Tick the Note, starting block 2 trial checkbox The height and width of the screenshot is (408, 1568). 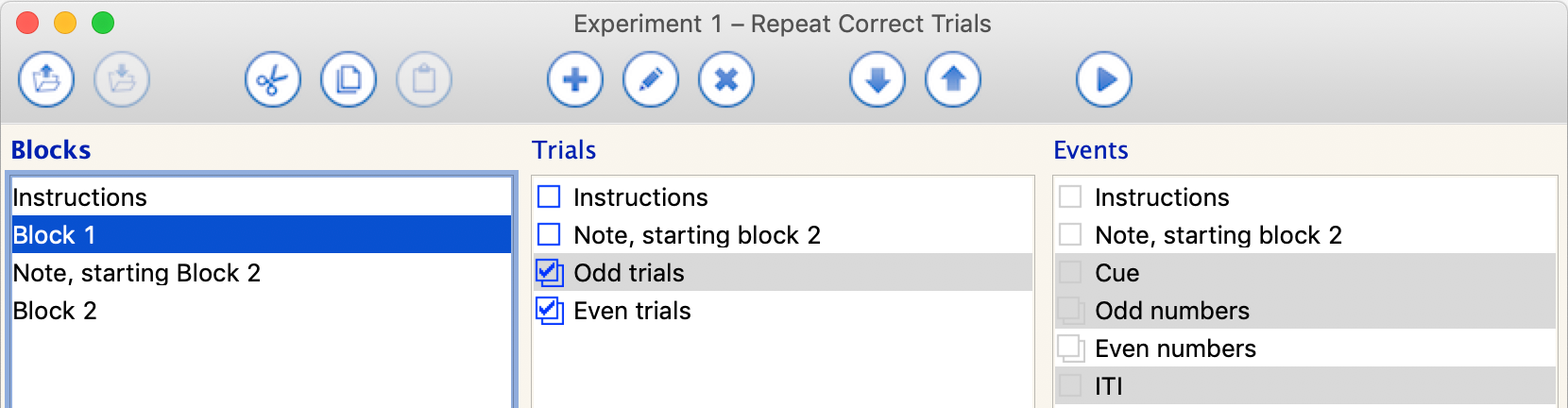pyautogui.click(x=549, y=234)
